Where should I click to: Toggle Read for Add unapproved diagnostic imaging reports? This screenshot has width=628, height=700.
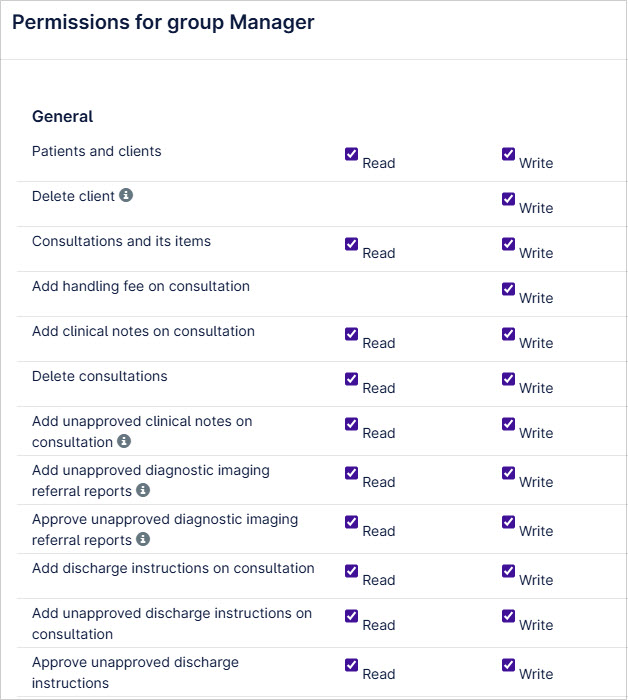(351, 473)
